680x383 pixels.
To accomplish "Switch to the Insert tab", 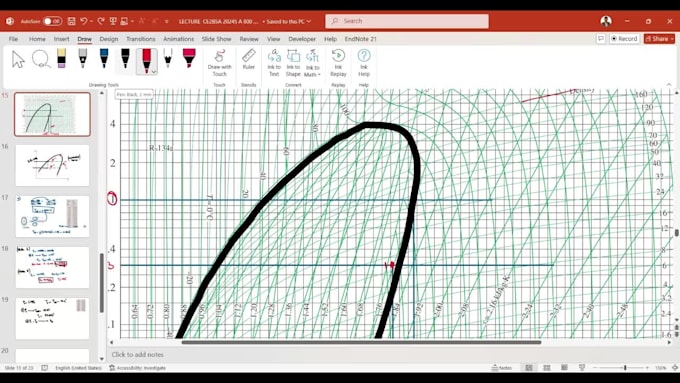I will tap(61, 39).
